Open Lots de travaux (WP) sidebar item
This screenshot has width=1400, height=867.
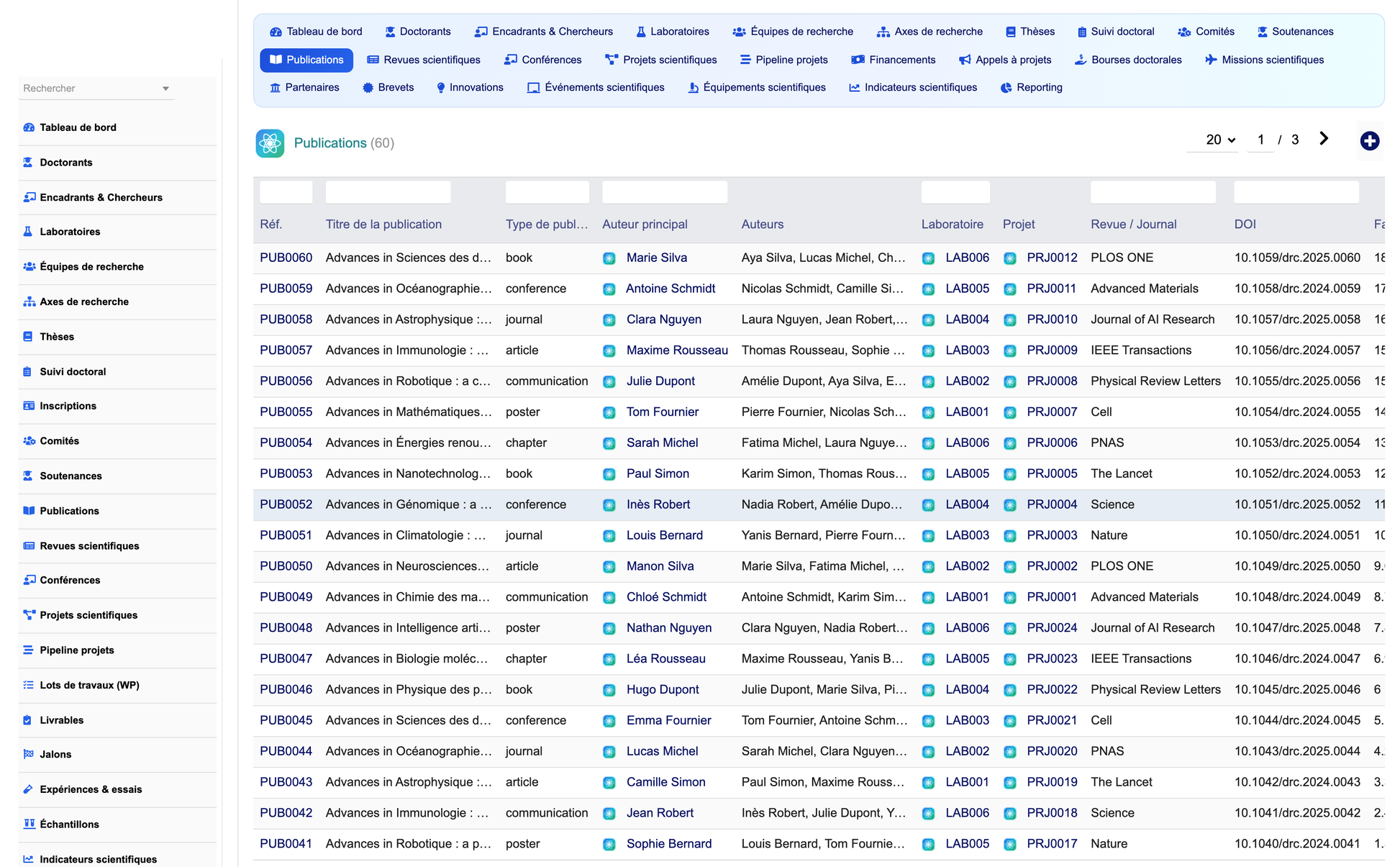[x=89, y=685]
